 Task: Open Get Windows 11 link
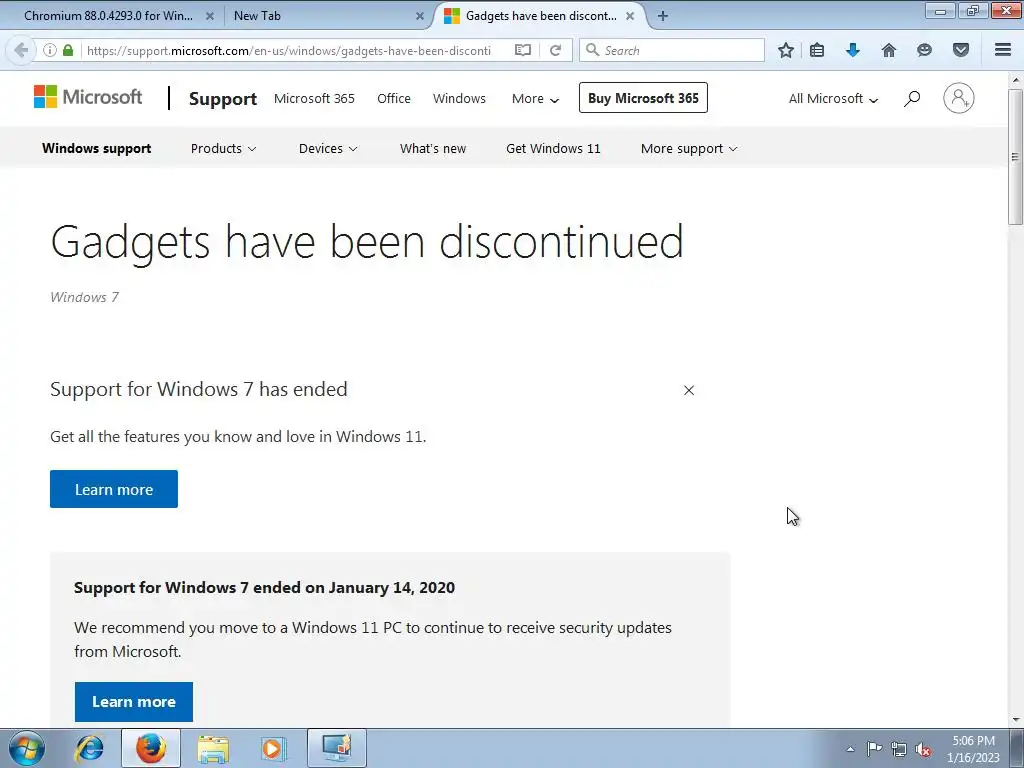(x=553, y=149)
